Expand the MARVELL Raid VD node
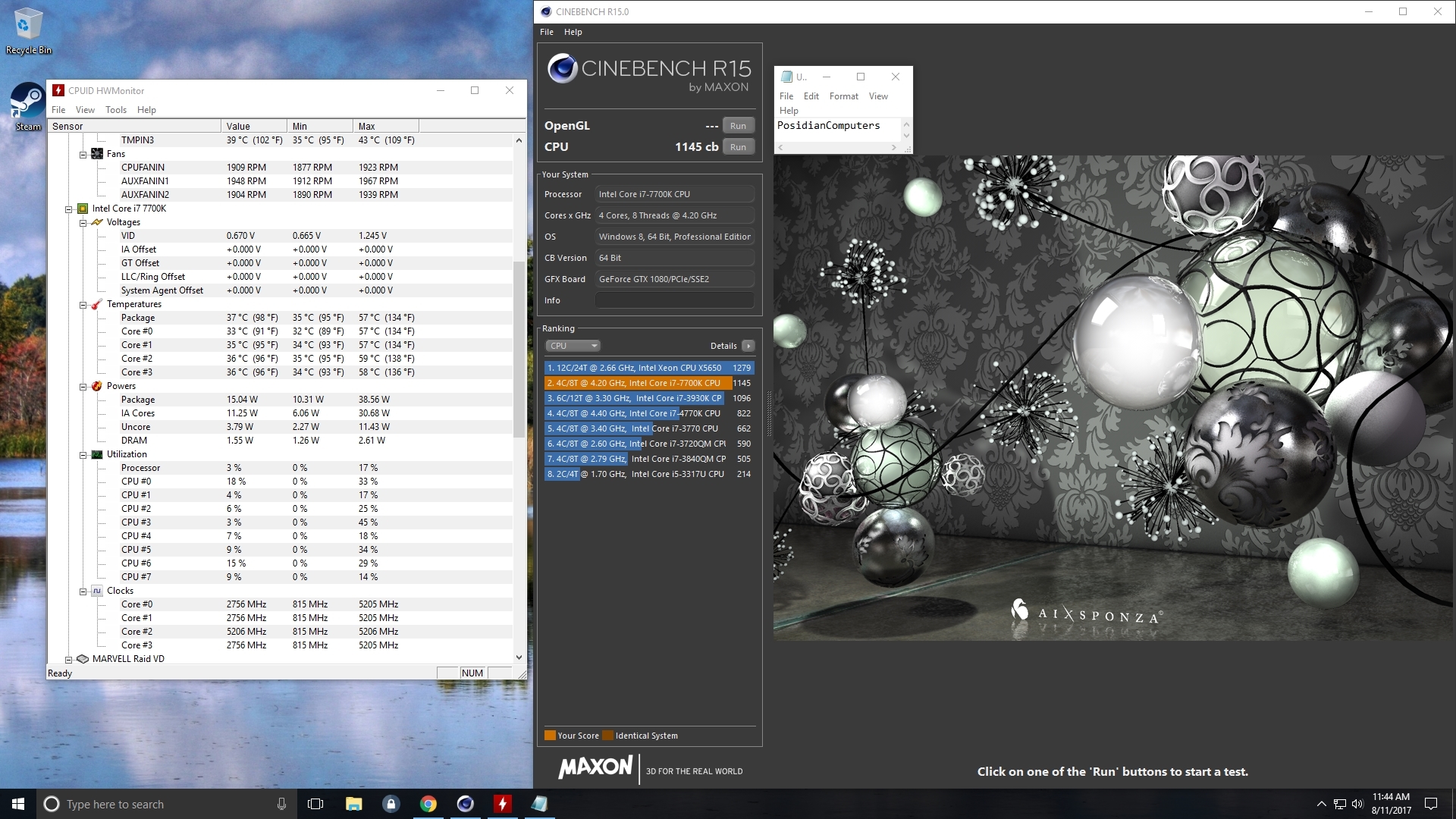 pos(69,660)
